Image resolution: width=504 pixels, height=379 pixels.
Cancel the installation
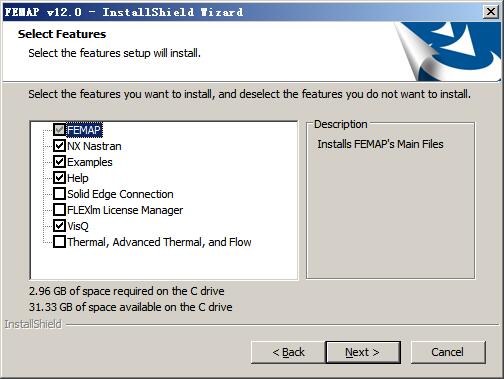click(x=448, y=352)
